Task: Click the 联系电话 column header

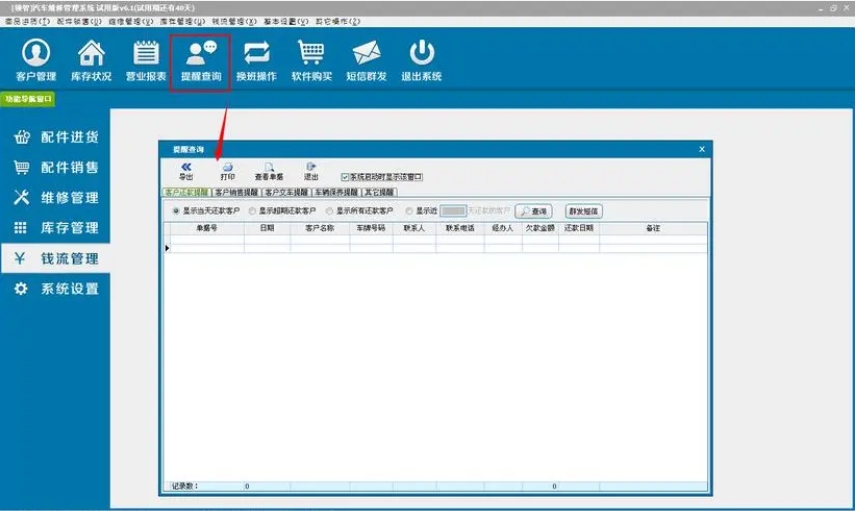Action: point(460,228)
